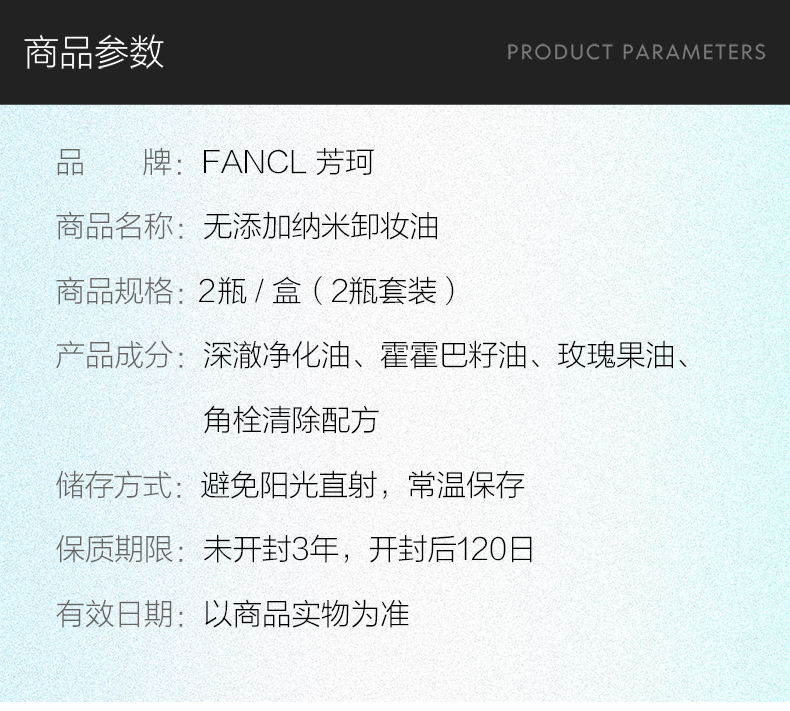
Task: Click ingredient 玫瑰果油
Action: pos(616,355)
